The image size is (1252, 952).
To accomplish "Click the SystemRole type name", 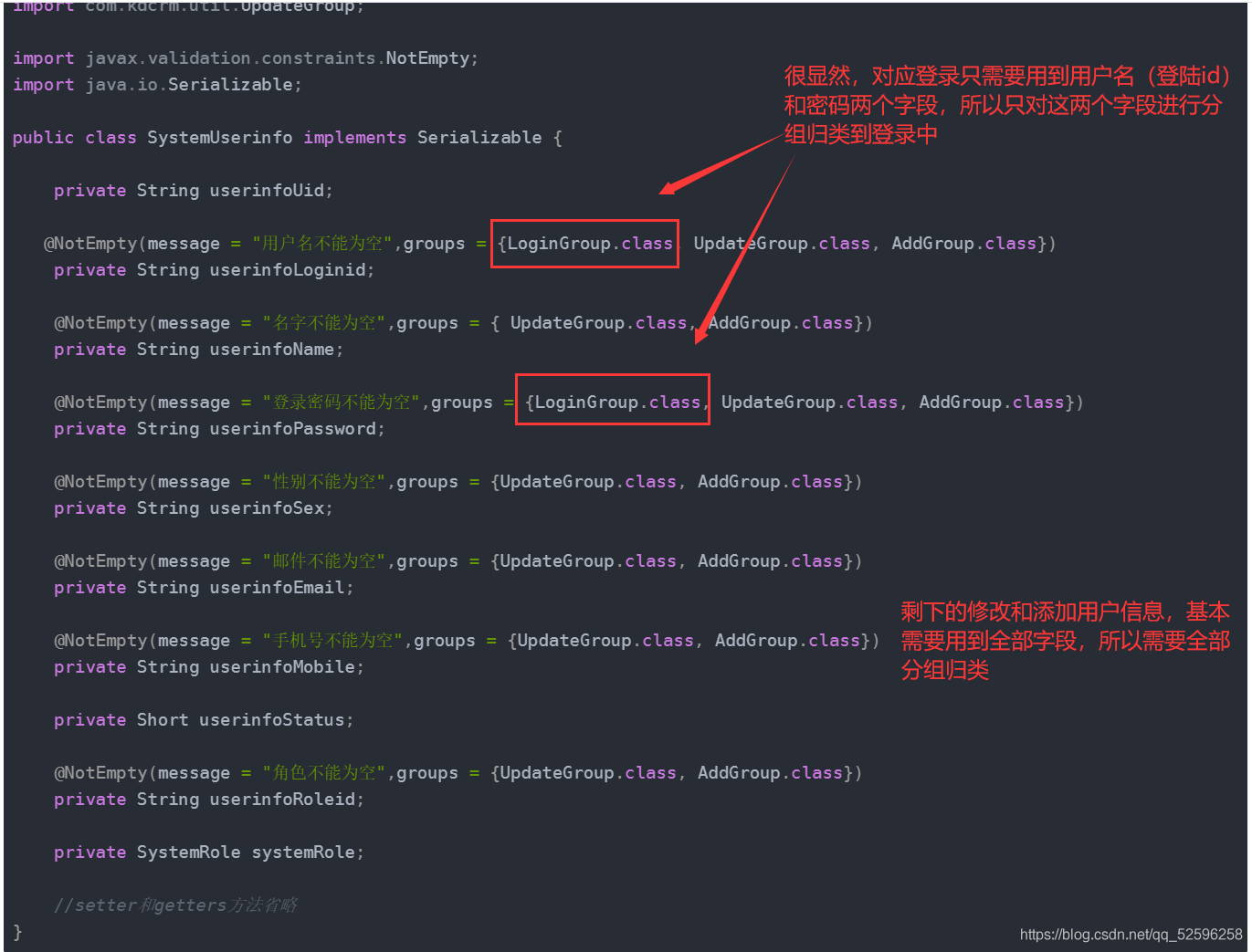I will [x=189, y=853].
